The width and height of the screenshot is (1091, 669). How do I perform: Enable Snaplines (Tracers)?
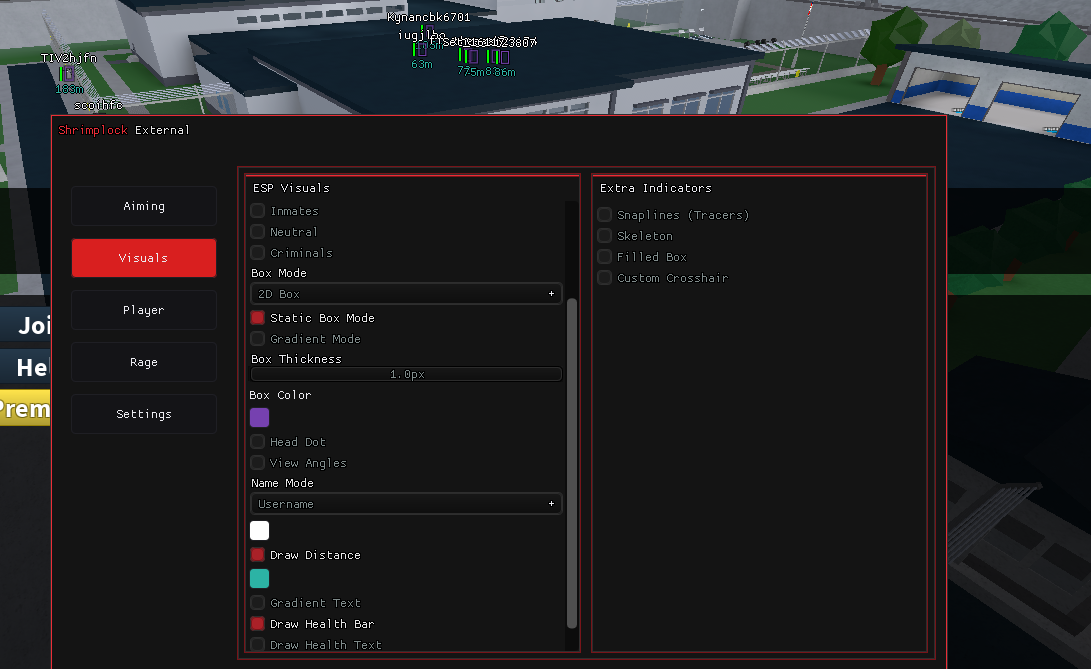pos(605,214)
